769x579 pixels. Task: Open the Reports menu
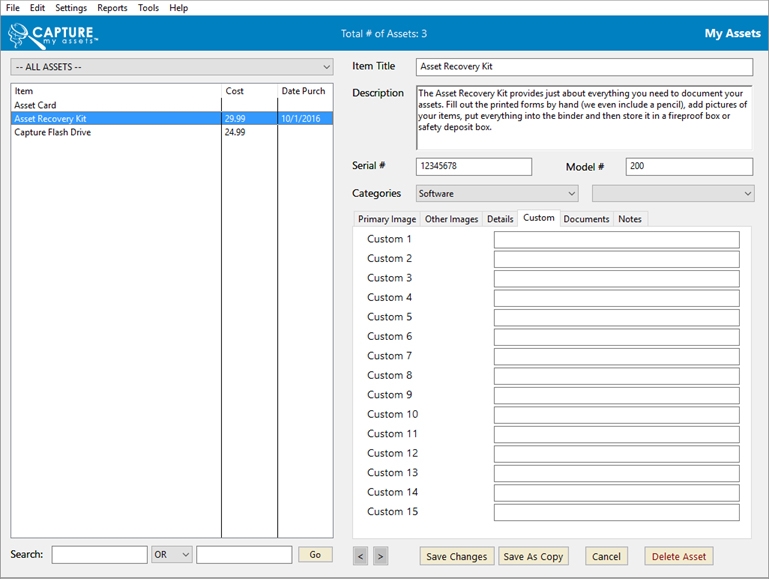[112, 8]
